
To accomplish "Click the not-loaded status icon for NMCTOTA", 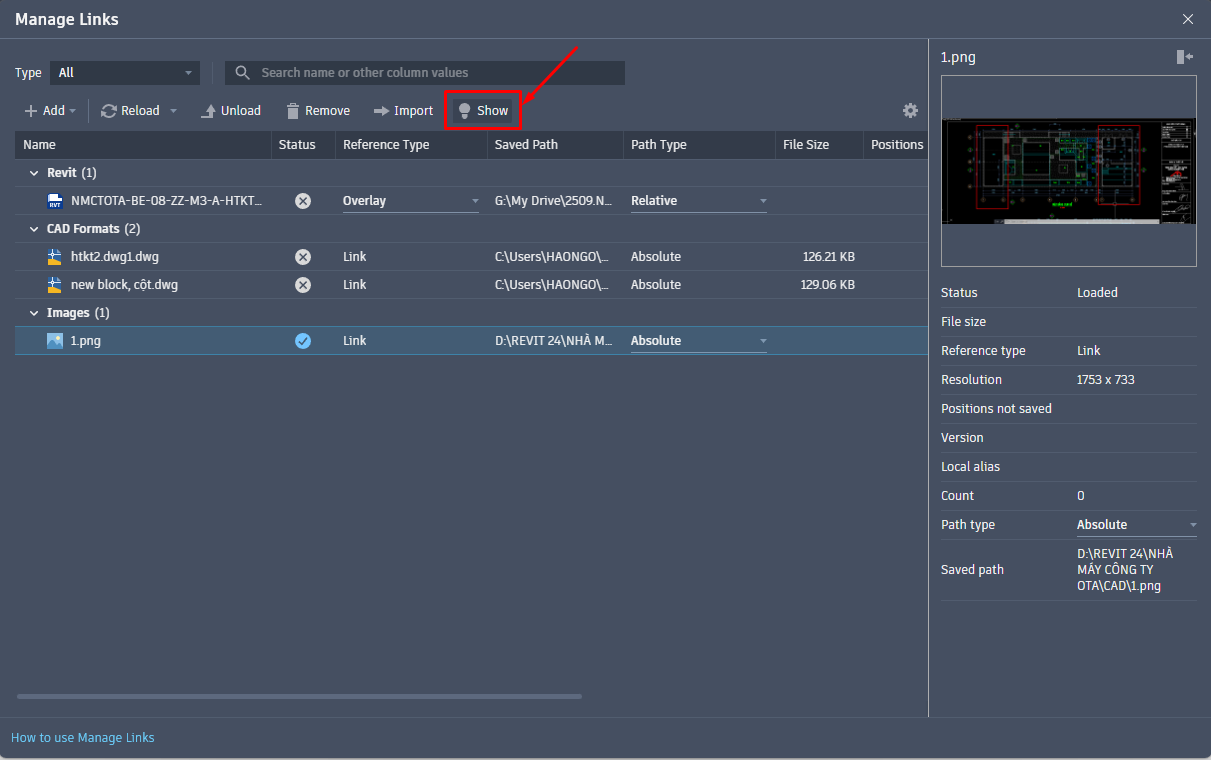I will 303,201.
